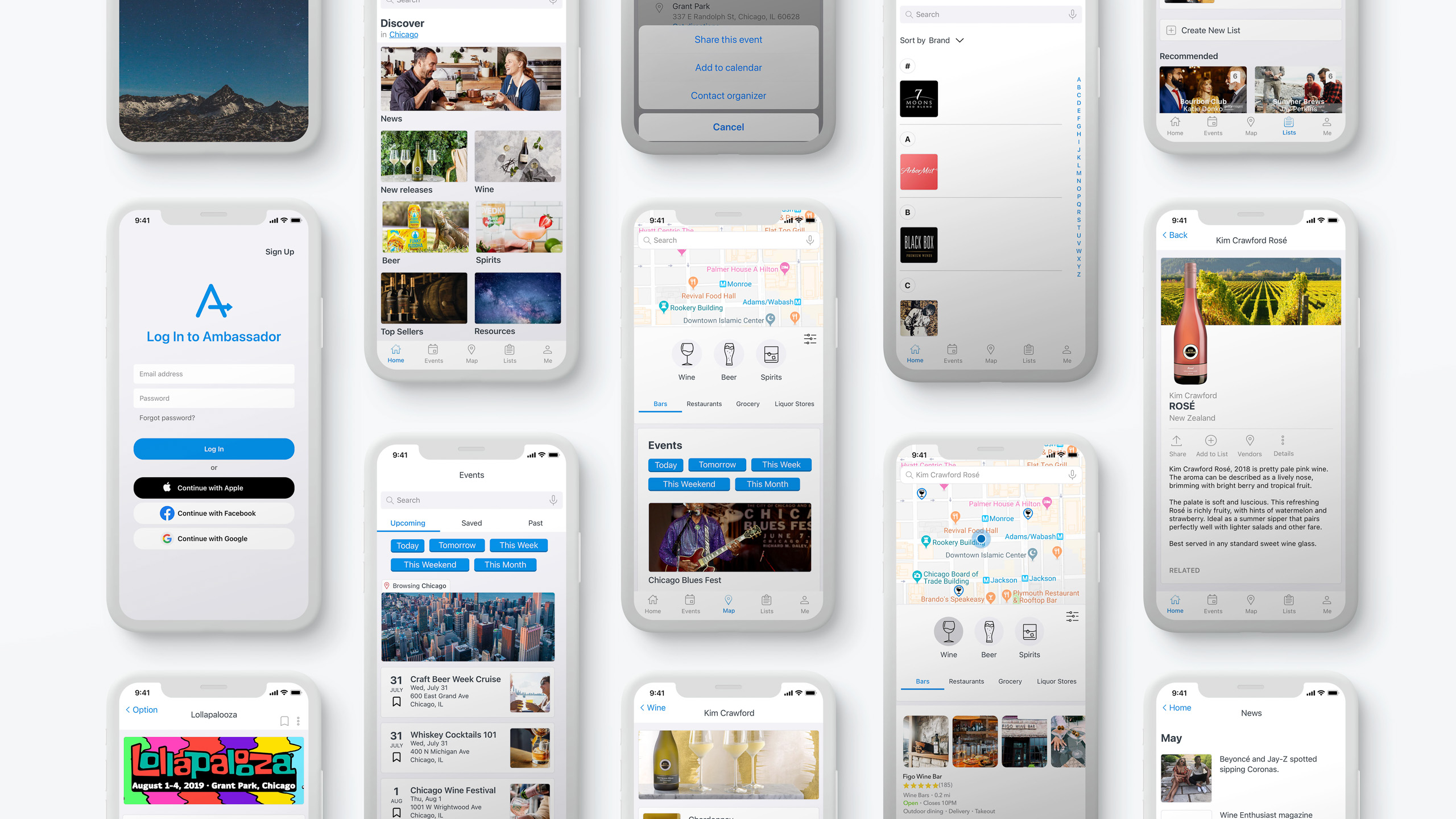Select the Upcoming tab in Events
The height and width of the screenshot is (819, 1456).
[x=408, y=522]
